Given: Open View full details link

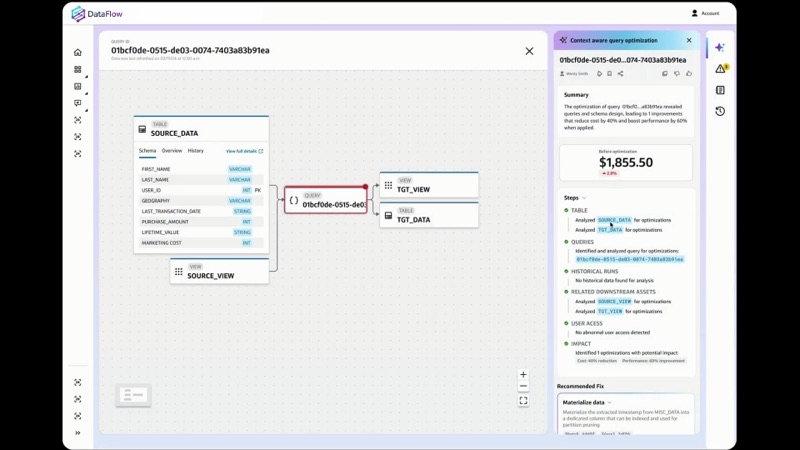Looking at the screenshot, I should (244, 151).
